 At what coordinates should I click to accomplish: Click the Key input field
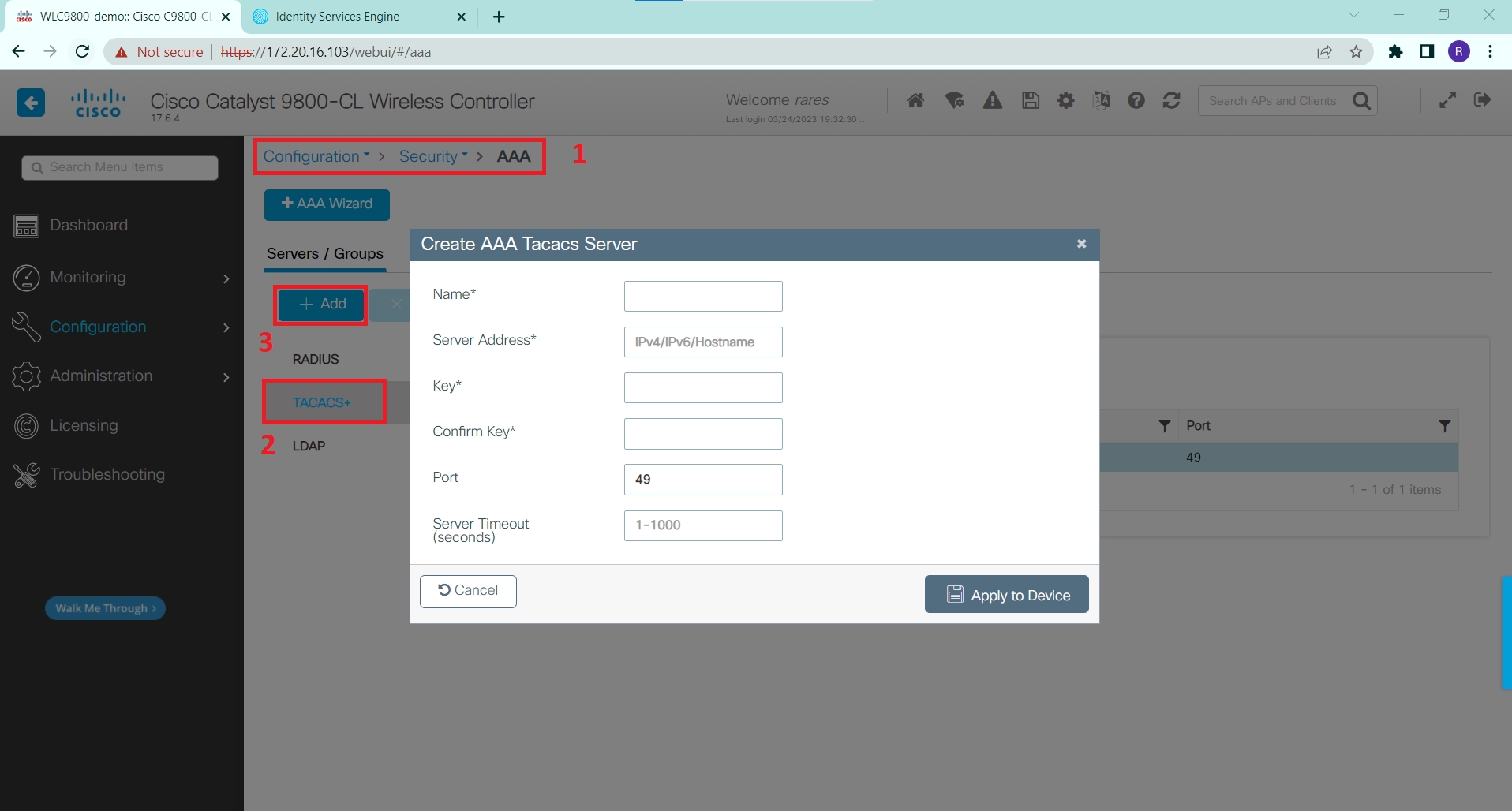[703, 387]
